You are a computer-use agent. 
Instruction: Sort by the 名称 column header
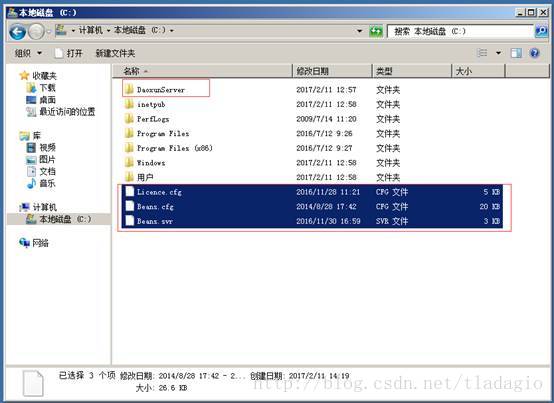(203, 71)
